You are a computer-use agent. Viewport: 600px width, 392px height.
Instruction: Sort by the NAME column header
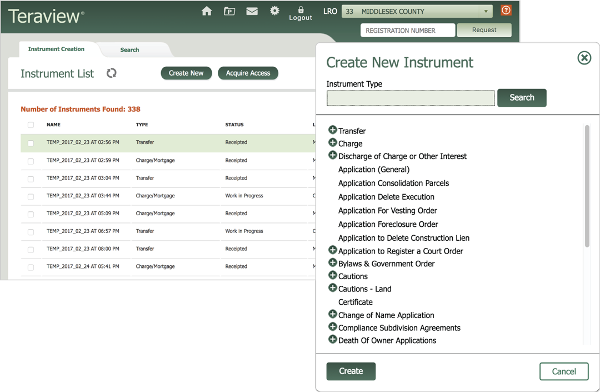tap(53, 124)
